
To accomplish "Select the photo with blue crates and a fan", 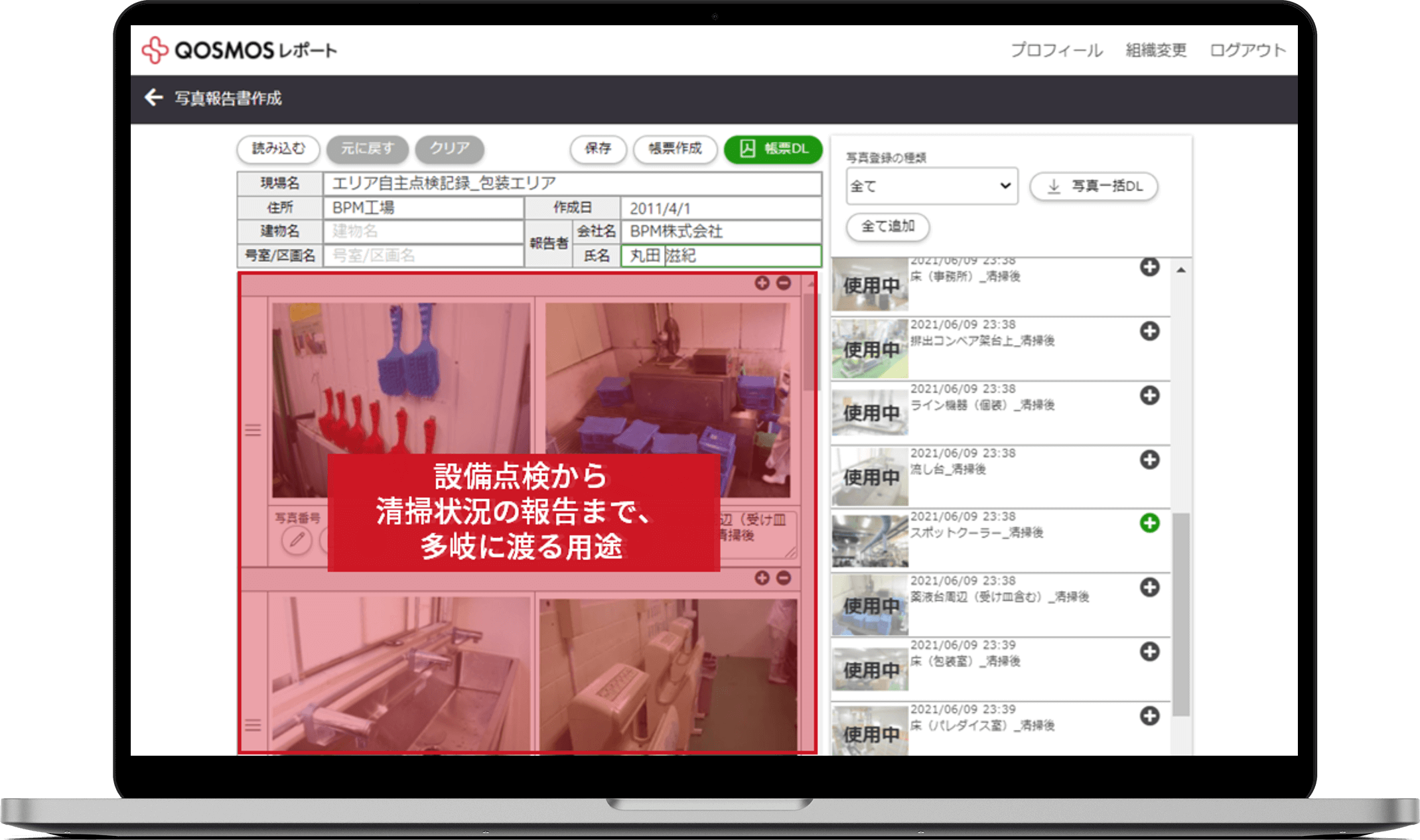I will click(x=668, y=400).
